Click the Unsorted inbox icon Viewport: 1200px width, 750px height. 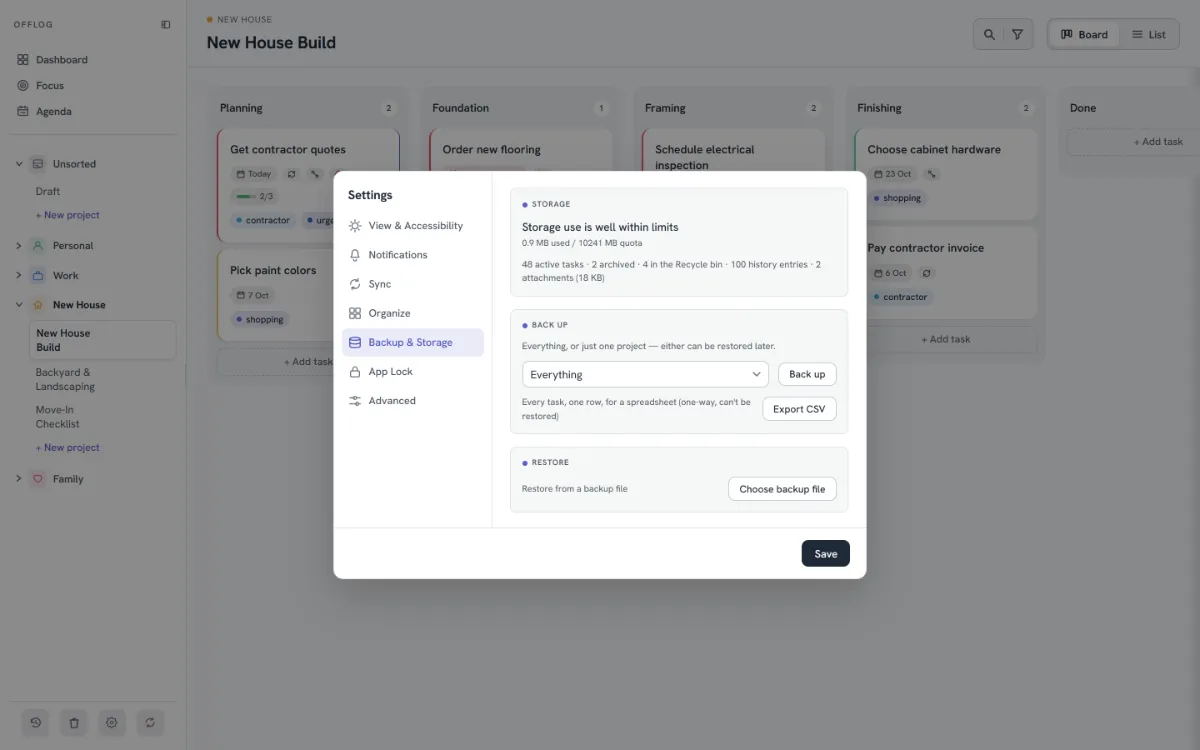(38, 164)
